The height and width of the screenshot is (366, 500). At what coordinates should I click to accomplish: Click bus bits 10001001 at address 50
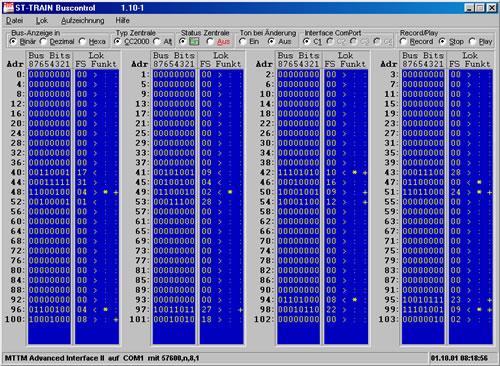click(x=298, y=192)
